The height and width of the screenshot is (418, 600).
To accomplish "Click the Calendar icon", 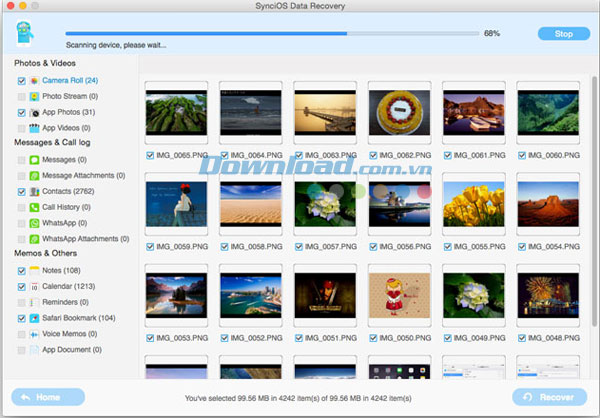I will (34, 287).
